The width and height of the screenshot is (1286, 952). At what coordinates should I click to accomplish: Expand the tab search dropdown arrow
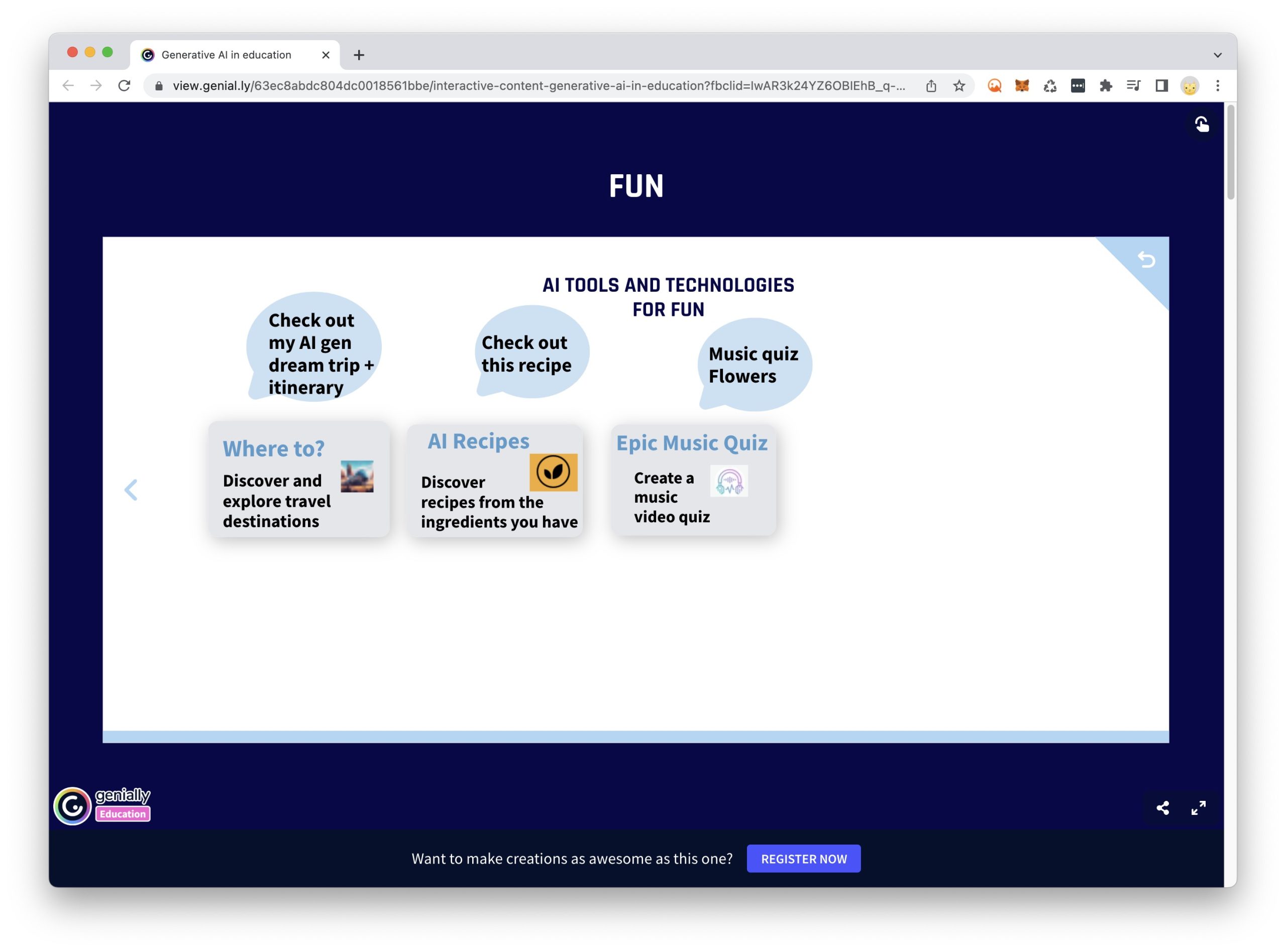1217,55
